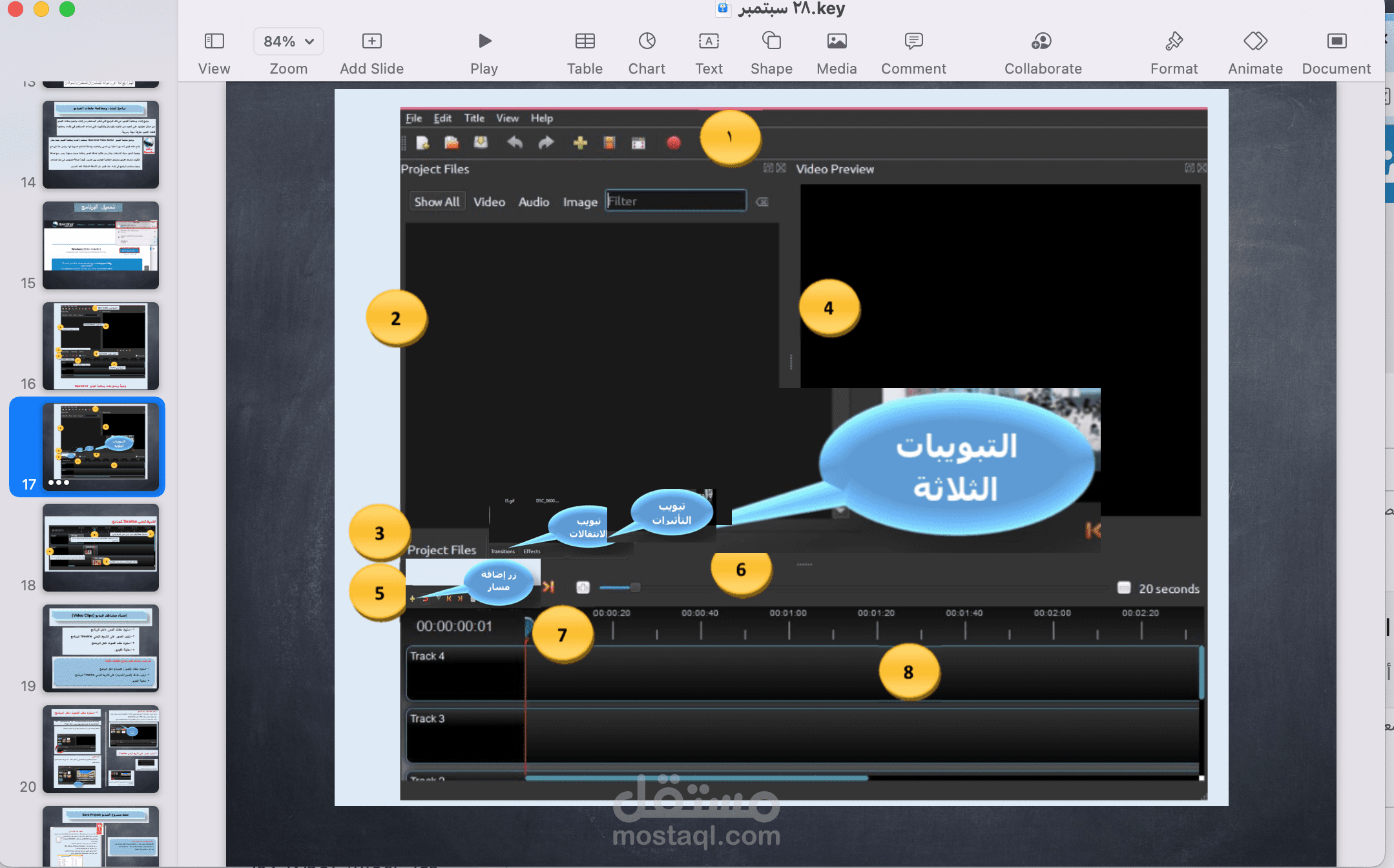The image size is (1394, 868).
Task: Open the View sidebar options icon
Action: click(214, 41)
